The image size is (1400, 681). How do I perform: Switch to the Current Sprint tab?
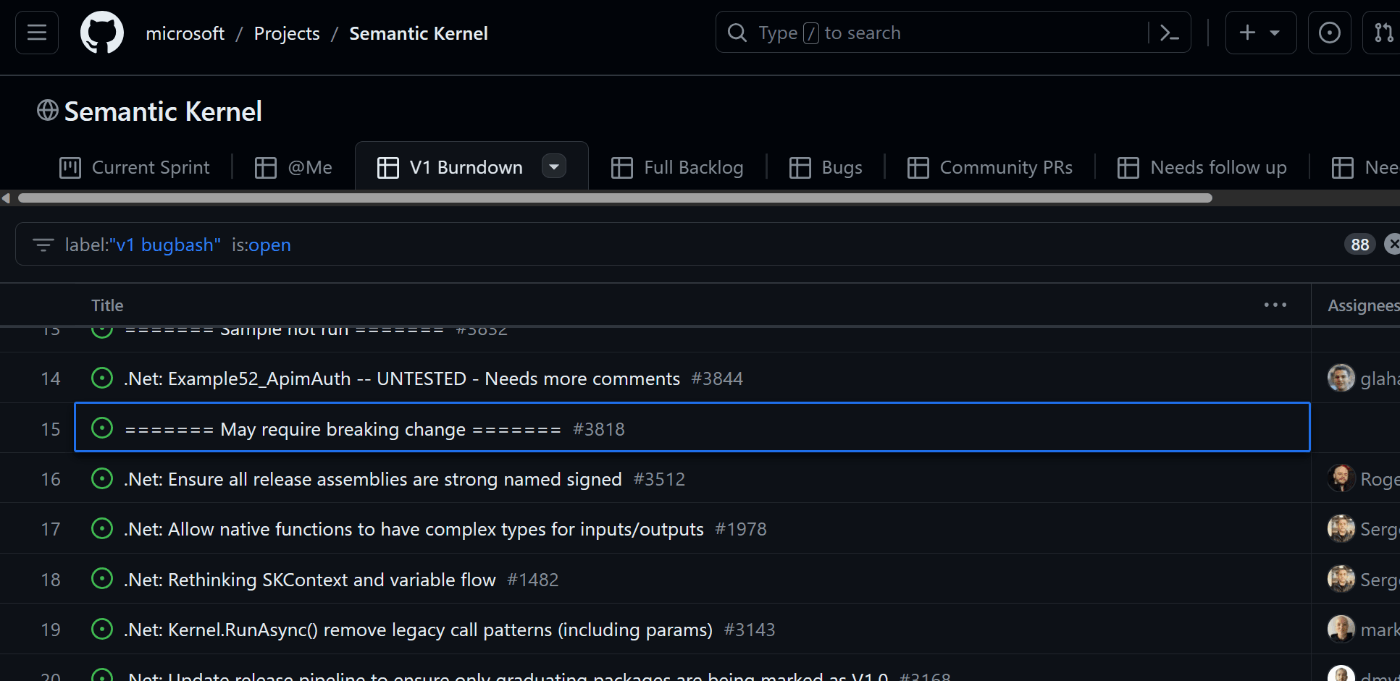[135, 167]
